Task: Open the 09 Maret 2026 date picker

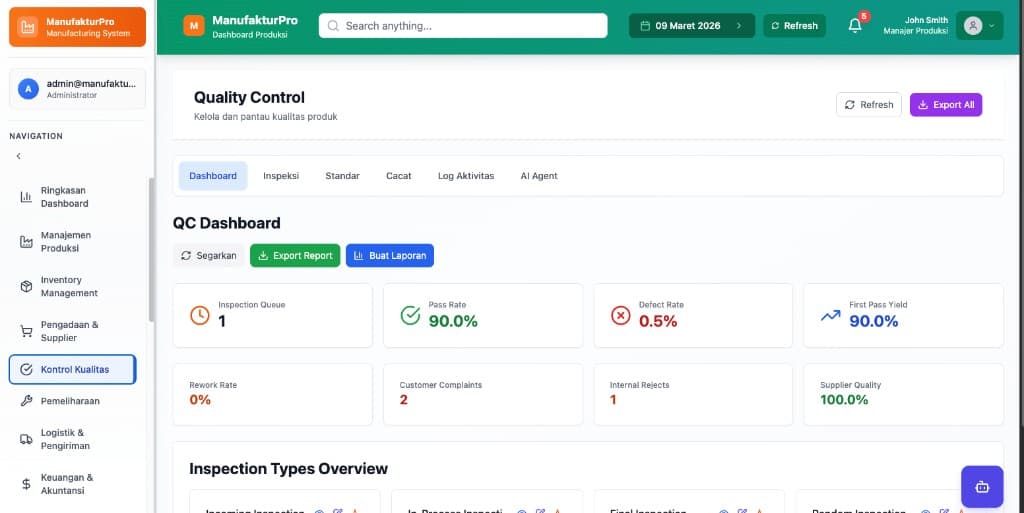Action: point(691,26)
